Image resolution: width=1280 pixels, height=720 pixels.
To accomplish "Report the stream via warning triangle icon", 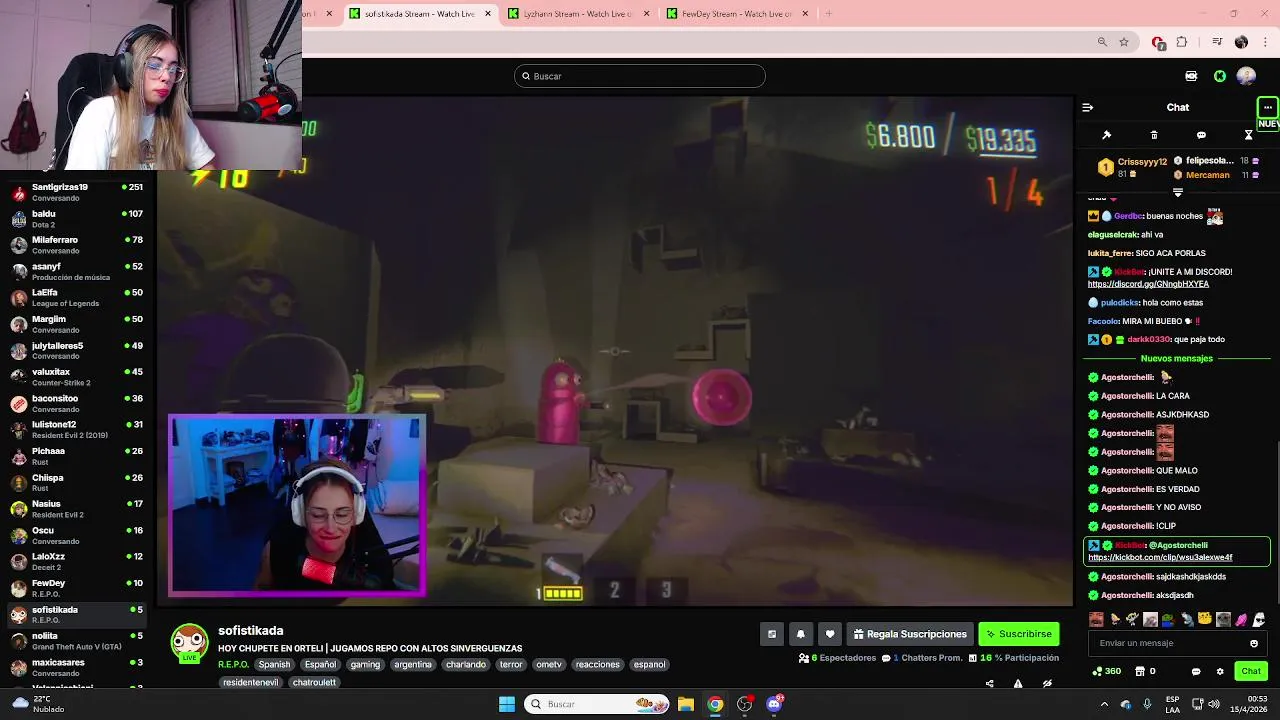I will tap(1018, 684).
